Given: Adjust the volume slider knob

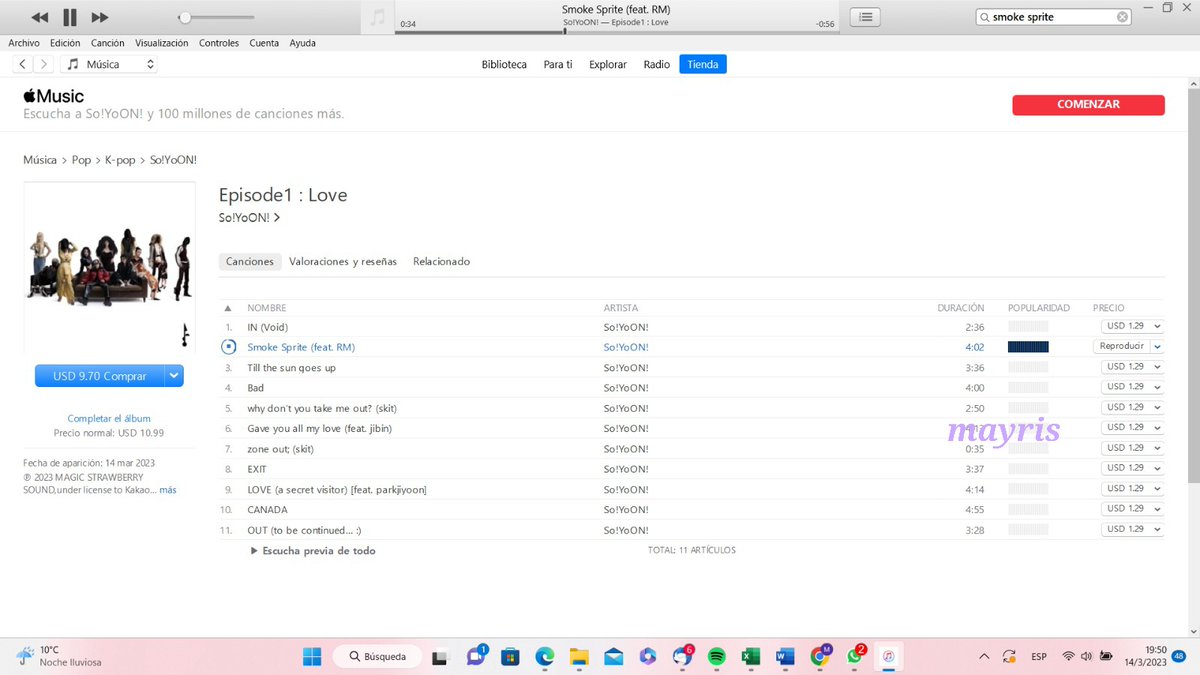Looking at the screenshot, I should point(185,17).
